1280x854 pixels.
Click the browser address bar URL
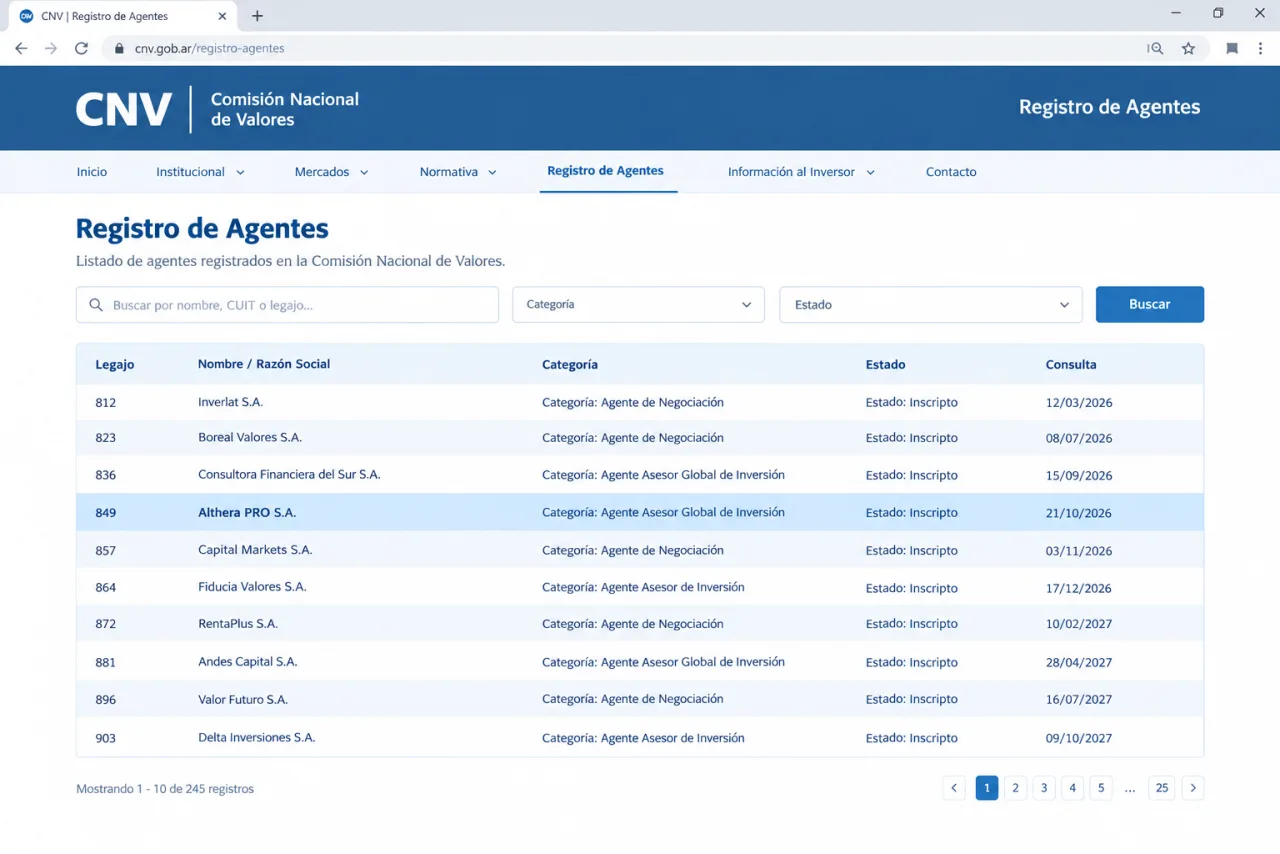coord(210,48)
